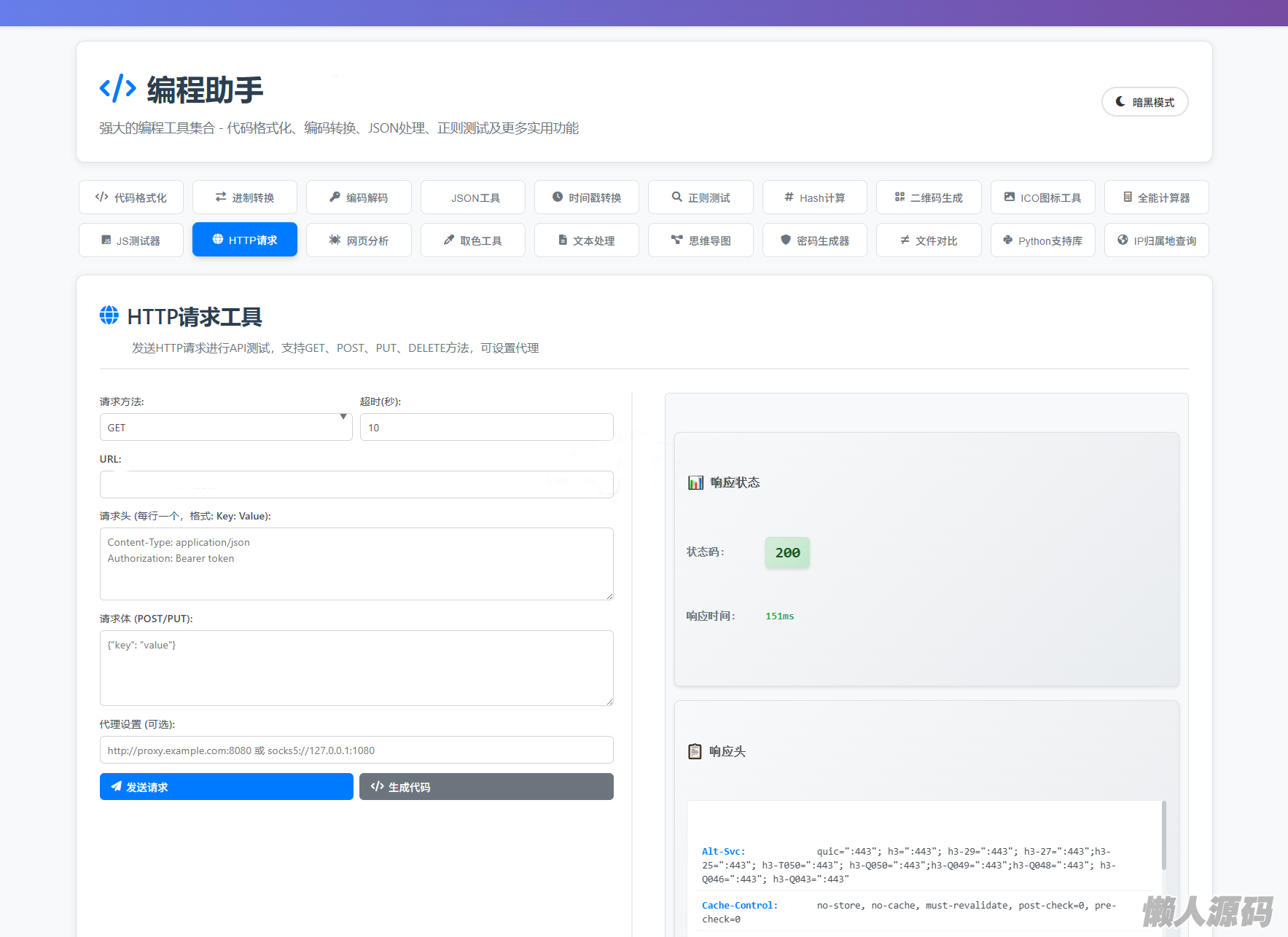The image size is (1288, 937).
Task: Open the 代码格式化 code formatting tool
Action: pos(131,197)
